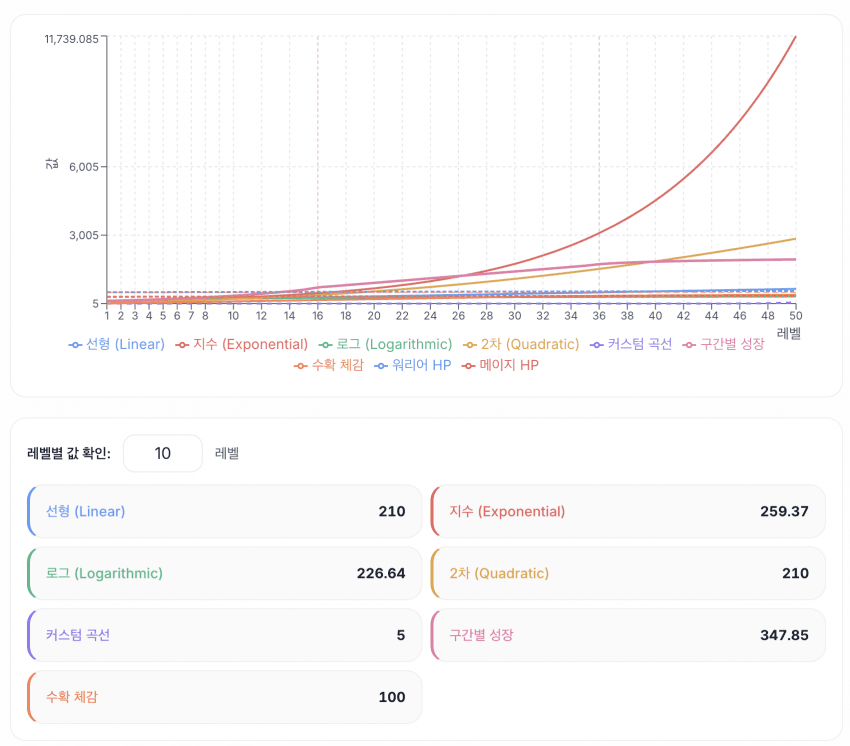850x746 pixels.
Task: Click the 구간별 성장 card showing 347.85
Action: [628, 635]
